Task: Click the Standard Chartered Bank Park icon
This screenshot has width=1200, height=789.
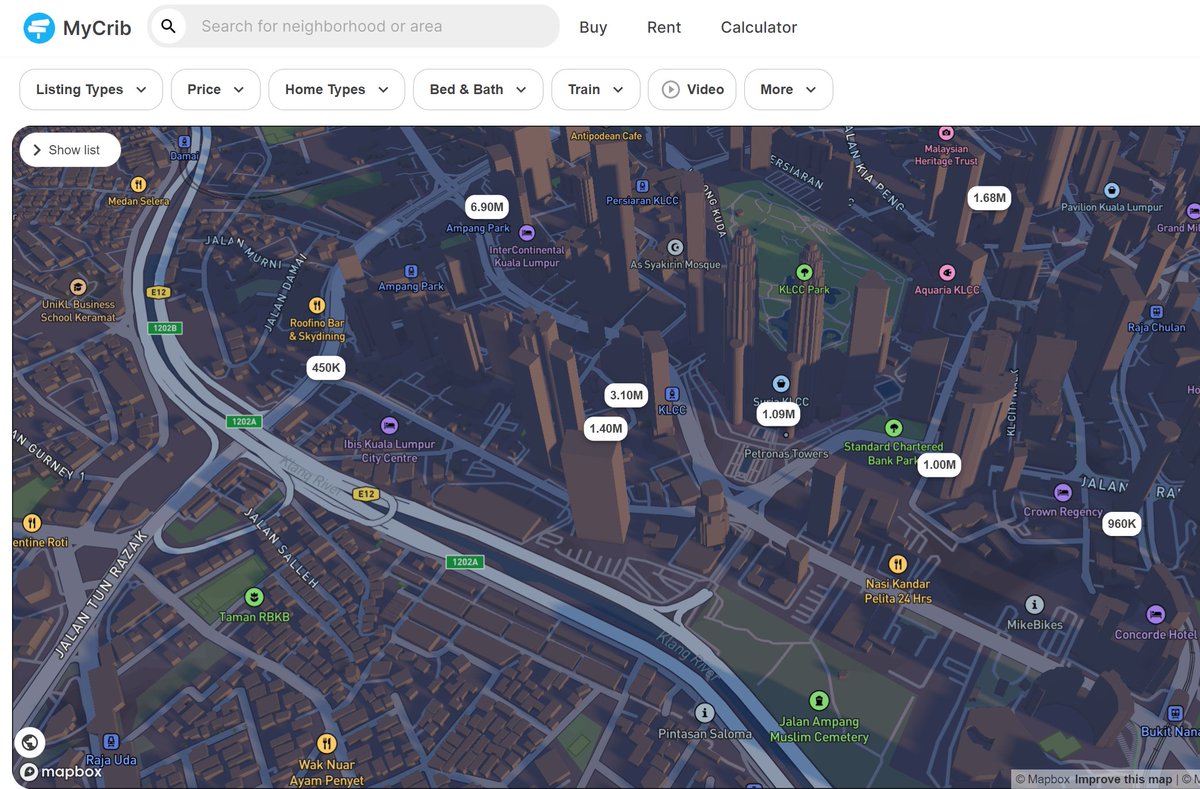Action: click(x=894, y=428)
